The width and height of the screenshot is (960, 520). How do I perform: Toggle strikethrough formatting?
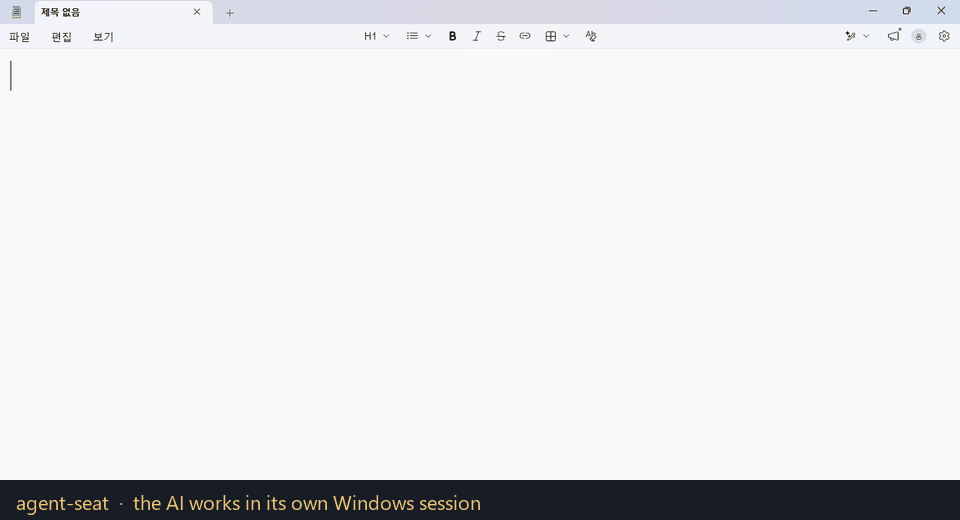[501, 36]
